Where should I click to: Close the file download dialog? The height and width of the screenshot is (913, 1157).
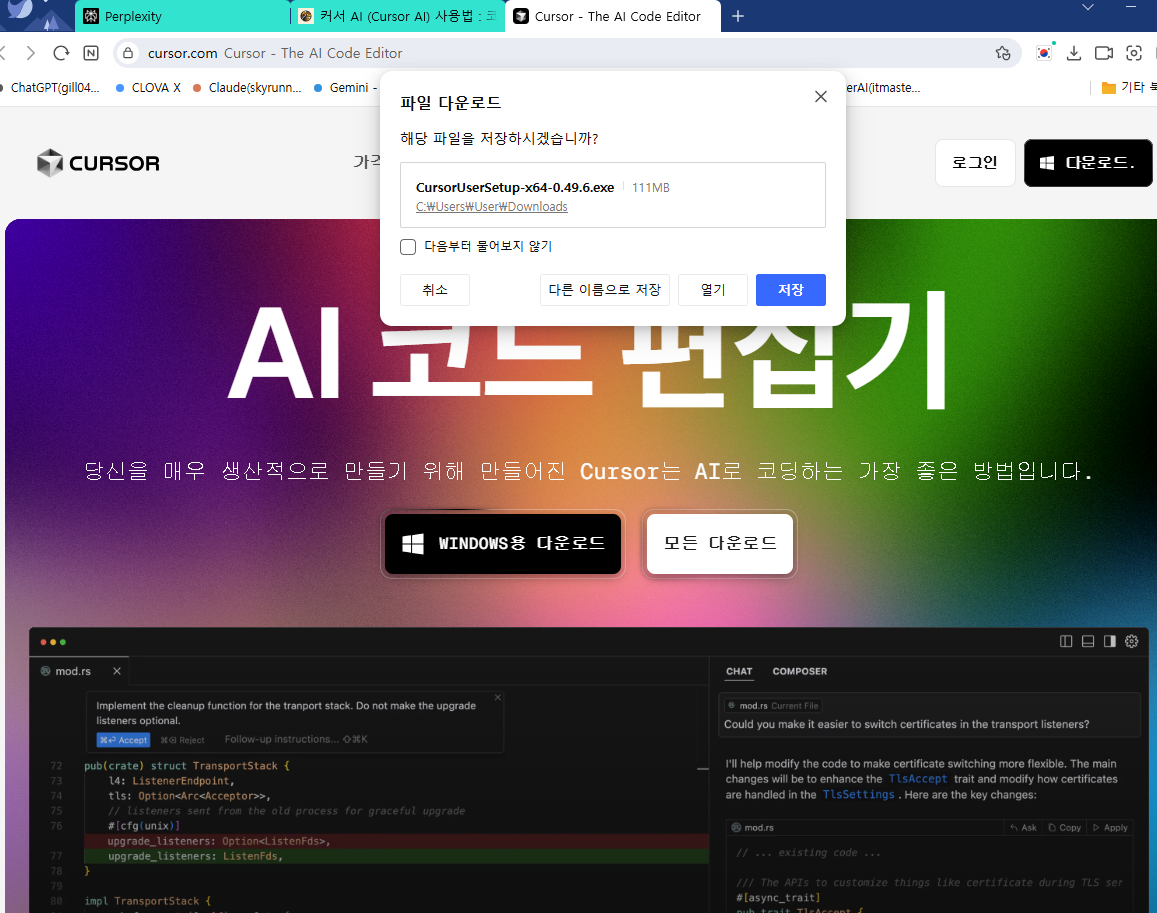[x=821, y=97]
